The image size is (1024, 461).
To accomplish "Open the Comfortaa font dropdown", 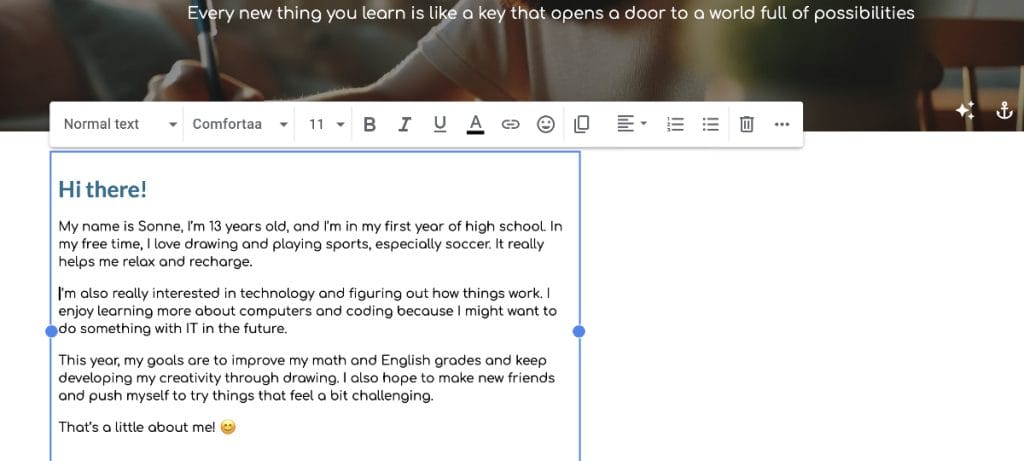I will [239, 124].
